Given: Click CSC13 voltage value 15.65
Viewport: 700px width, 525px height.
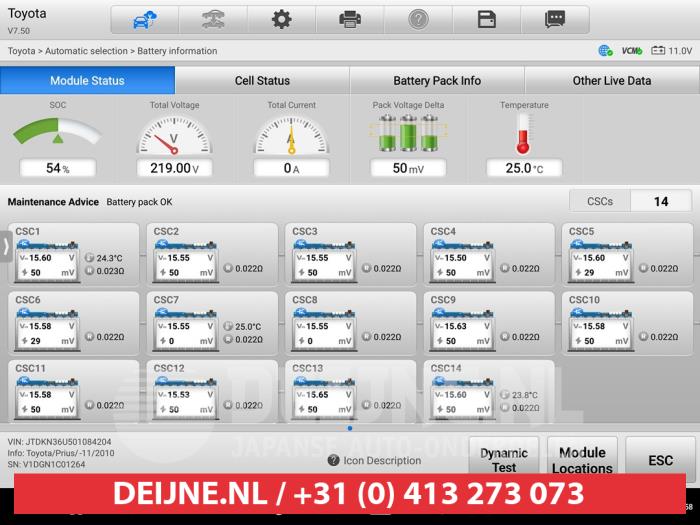Looking at the screenshot, I should click(x=317, y=395).
